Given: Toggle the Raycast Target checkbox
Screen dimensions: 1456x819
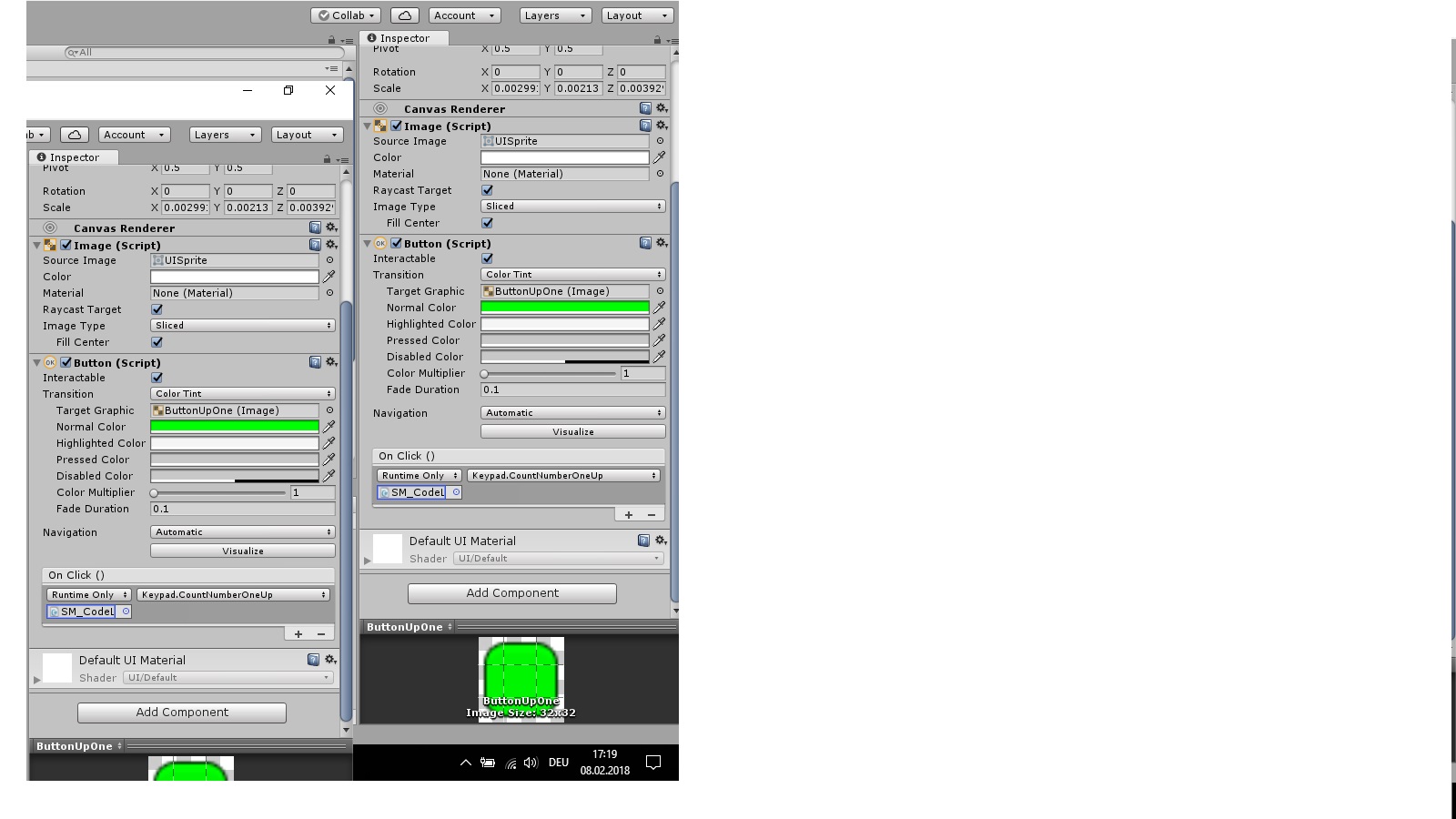Looking at the screenshot, I should (x=488, y=190).
